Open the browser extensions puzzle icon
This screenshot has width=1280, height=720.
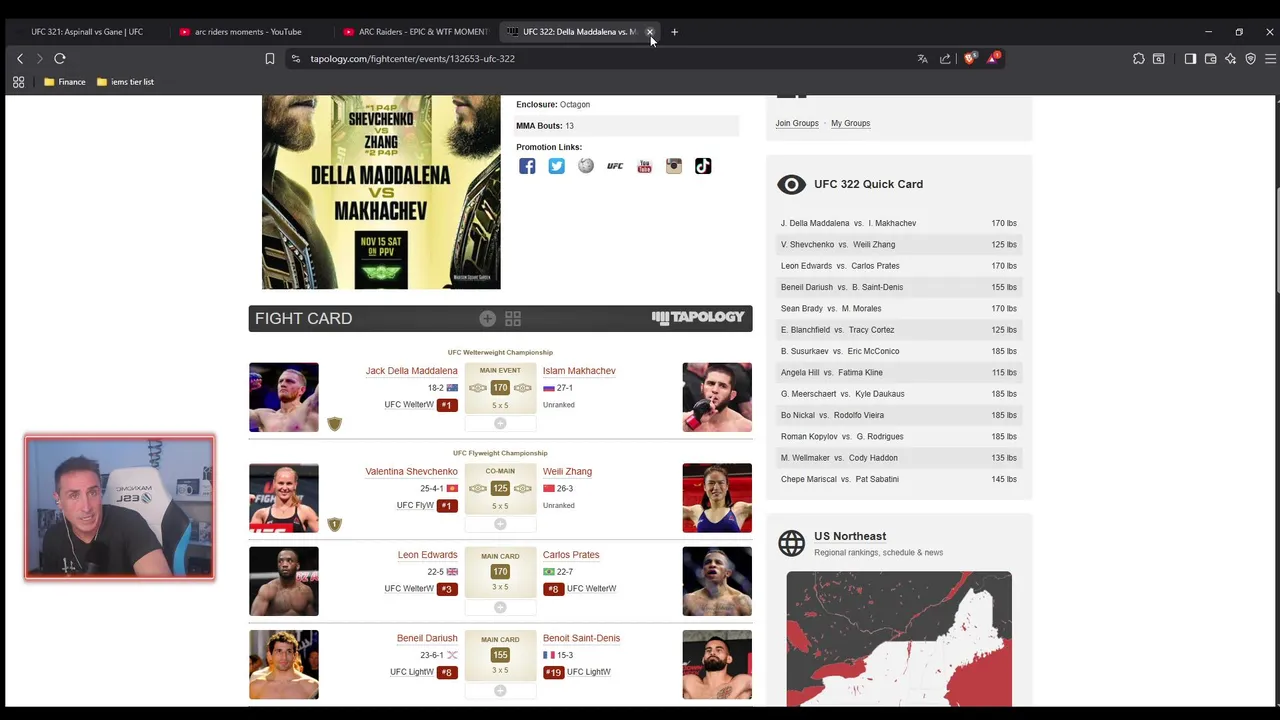click(x=1139, y=59)
